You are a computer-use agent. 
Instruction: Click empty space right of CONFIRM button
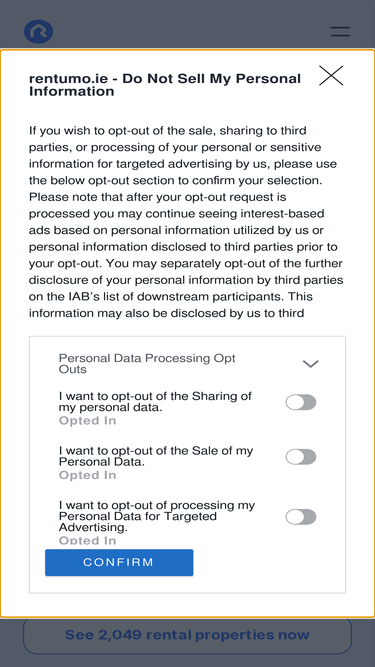tap(268, 562)
